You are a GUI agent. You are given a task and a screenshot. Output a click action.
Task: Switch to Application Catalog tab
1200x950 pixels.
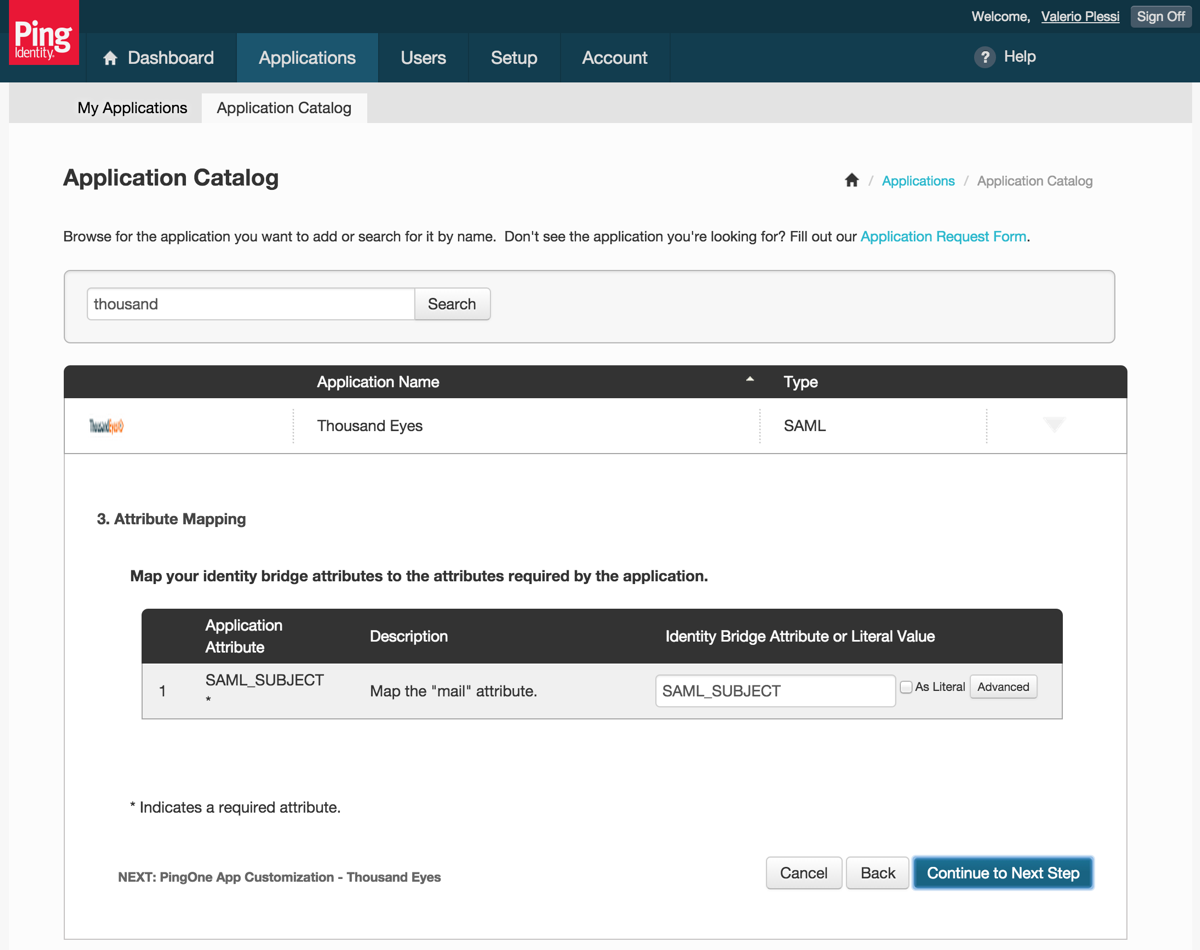tap(284, 108)
